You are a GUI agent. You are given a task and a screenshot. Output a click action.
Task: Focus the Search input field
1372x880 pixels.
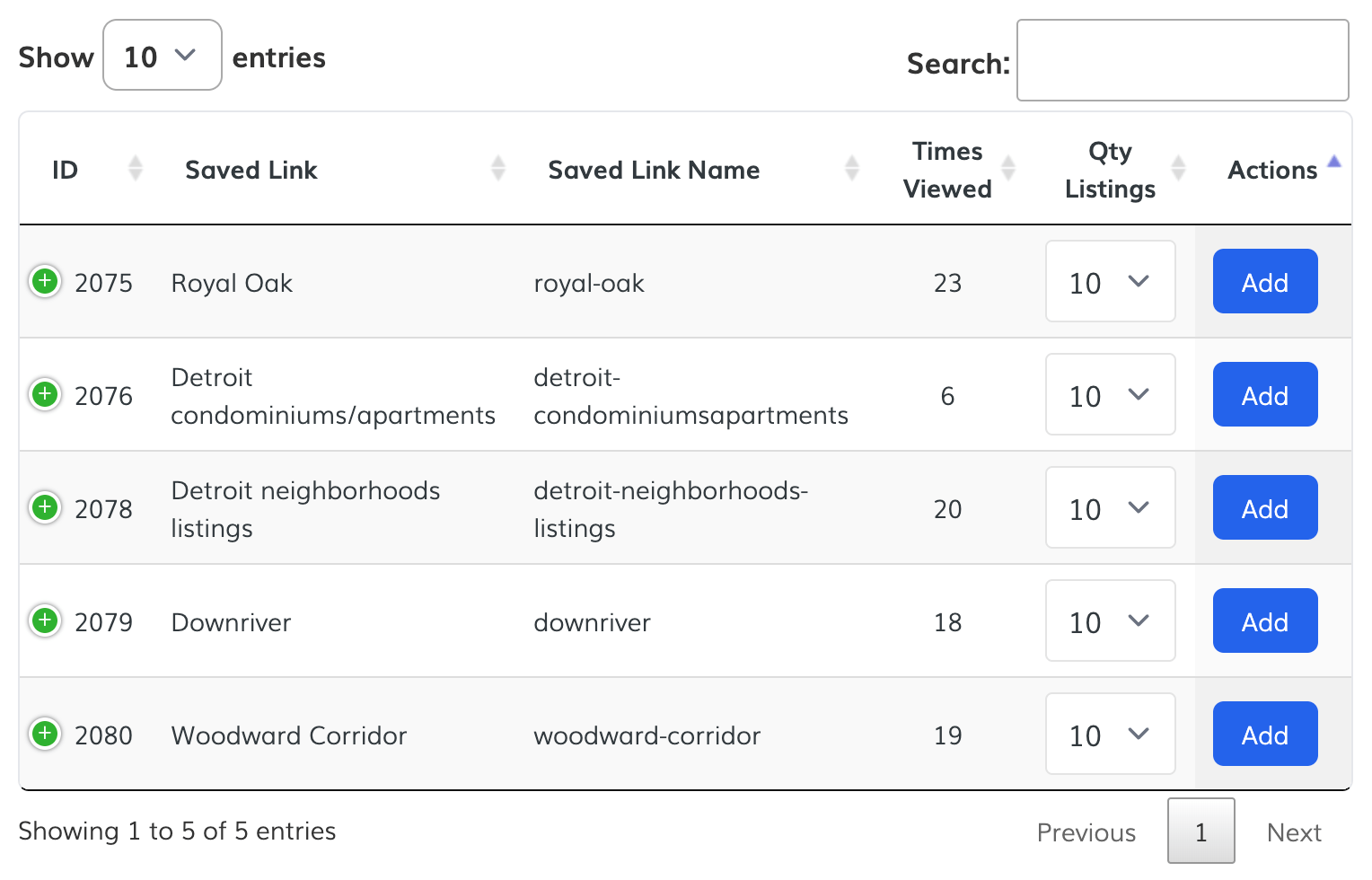1182,61
